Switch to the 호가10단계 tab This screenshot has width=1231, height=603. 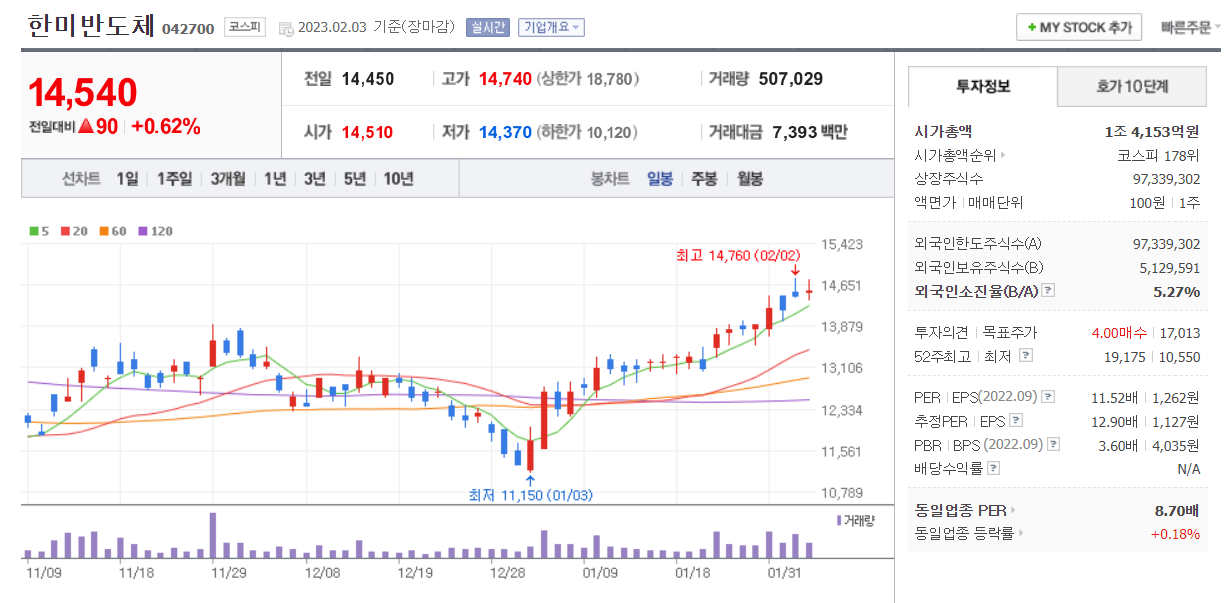coord(1132,87)
